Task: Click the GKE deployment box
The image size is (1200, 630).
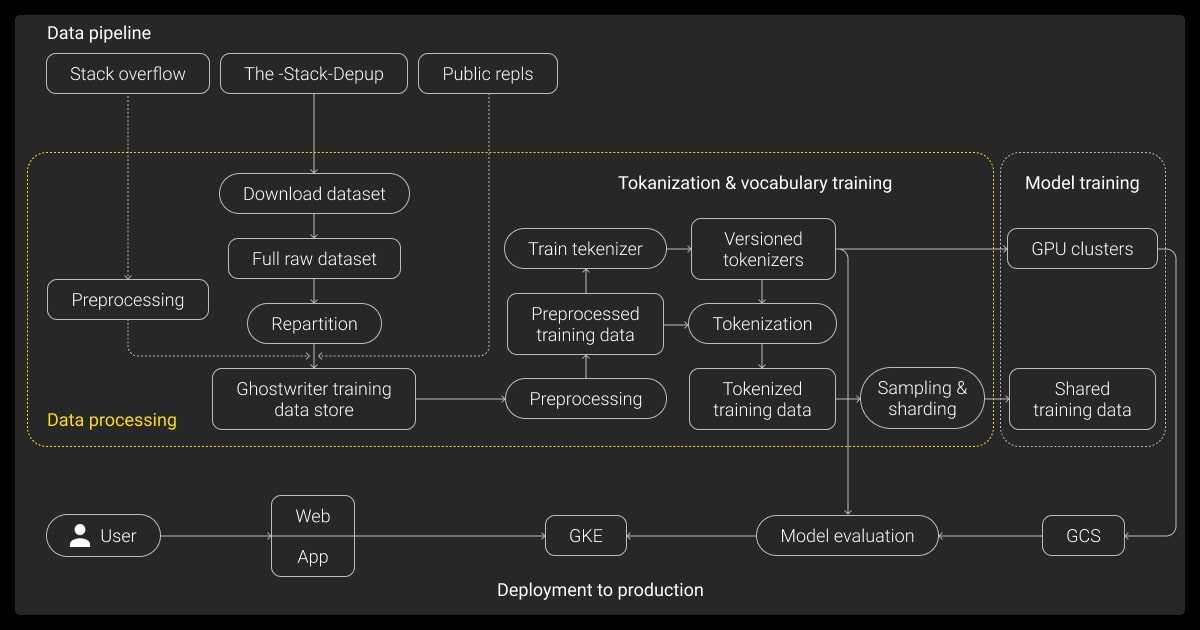Action: click(586, 536)
